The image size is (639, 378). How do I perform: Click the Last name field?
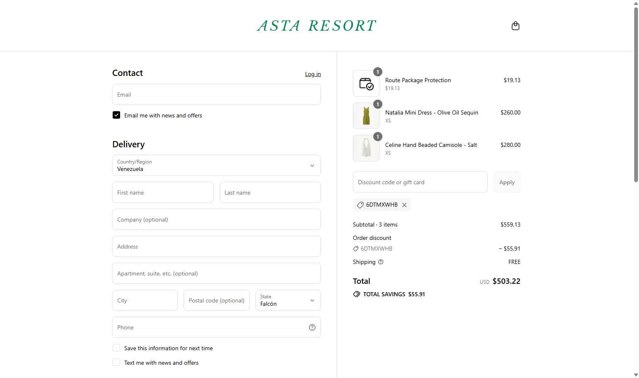(270, 192)
